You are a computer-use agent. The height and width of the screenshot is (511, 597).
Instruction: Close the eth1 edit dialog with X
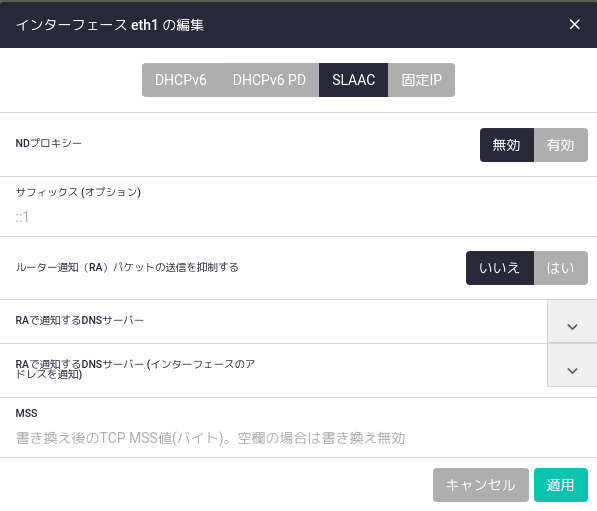coord(574,24)
